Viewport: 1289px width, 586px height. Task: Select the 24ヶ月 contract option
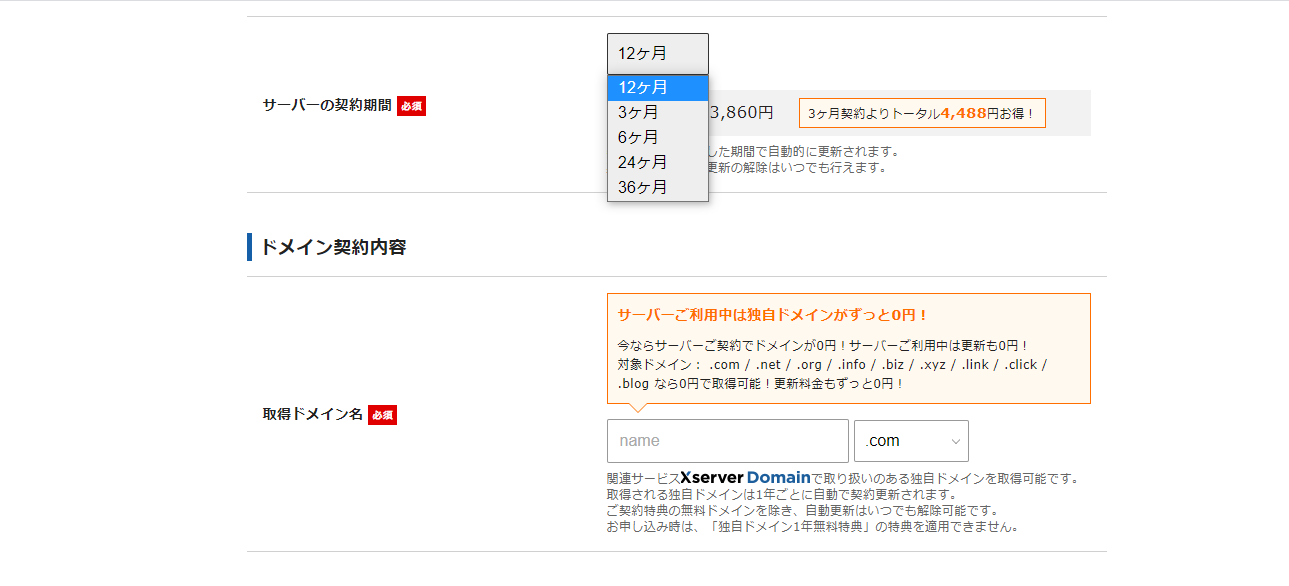pyautogui.click(x=657, y=162)
